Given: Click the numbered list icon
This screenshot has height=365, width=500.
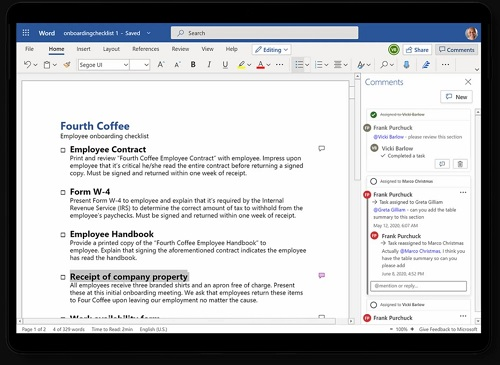Looking at the screenshot, I should point(319,64).
